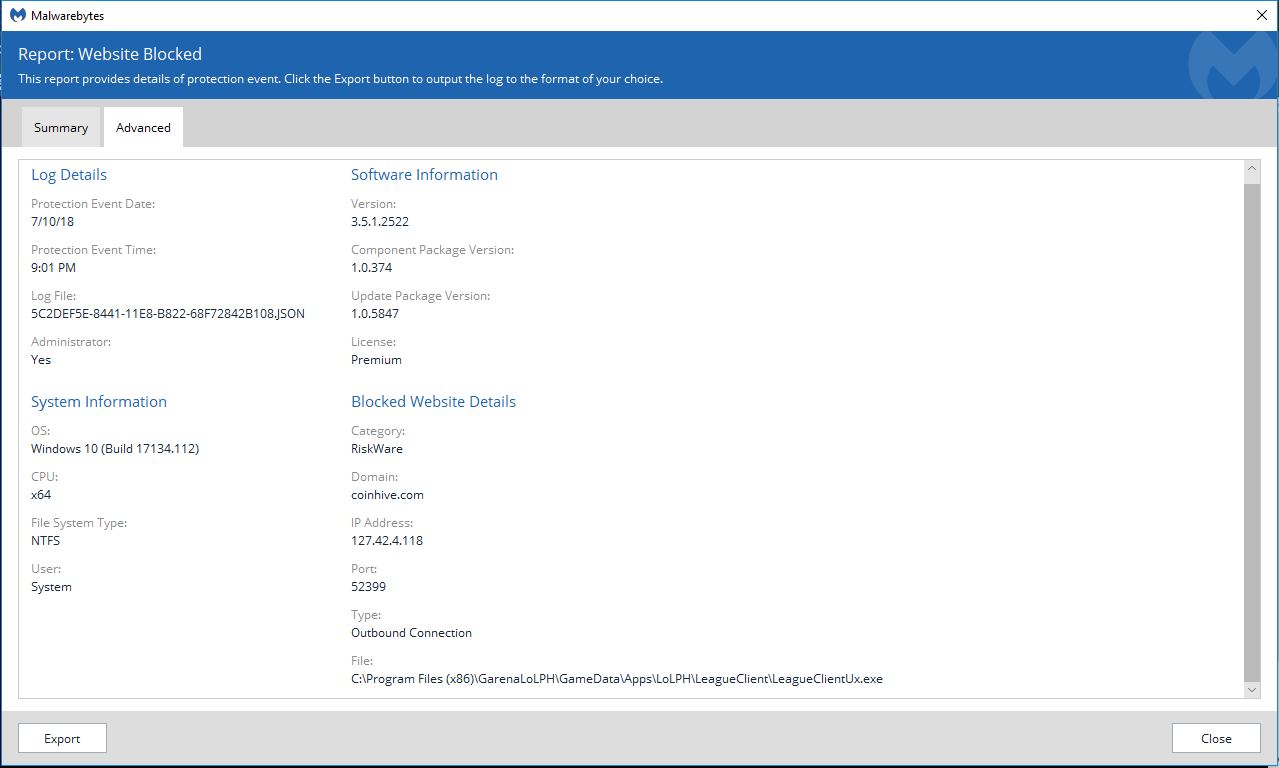This screenshot has width=1279, height=768.
Task: Click component package version 1.0.374
Action: [373, 268]
